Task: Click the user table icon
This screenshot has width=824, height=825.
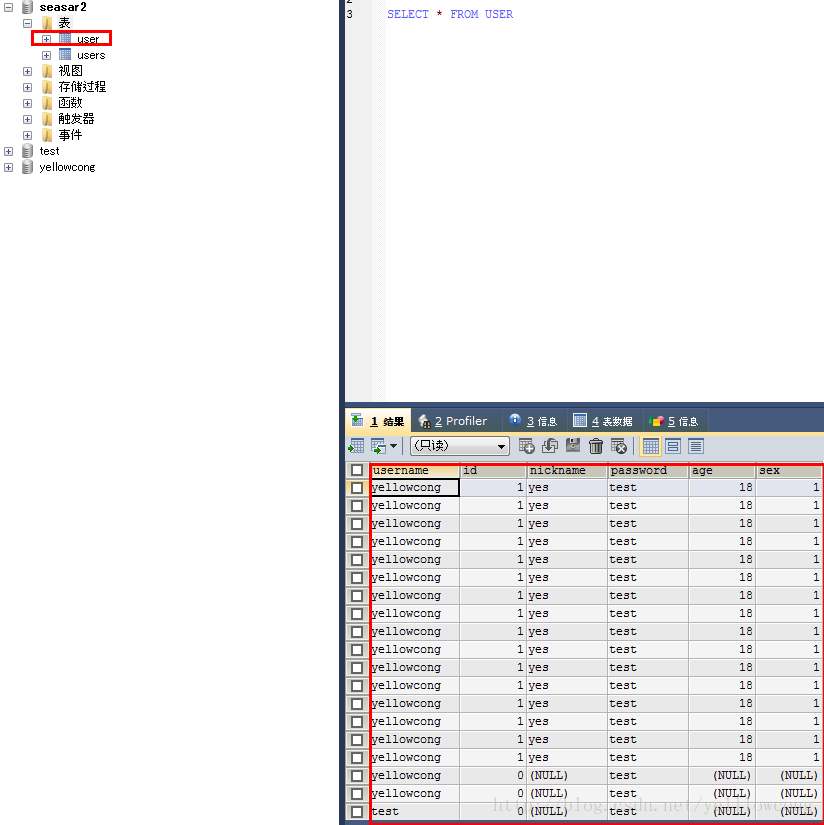Action: pos(65,38)
